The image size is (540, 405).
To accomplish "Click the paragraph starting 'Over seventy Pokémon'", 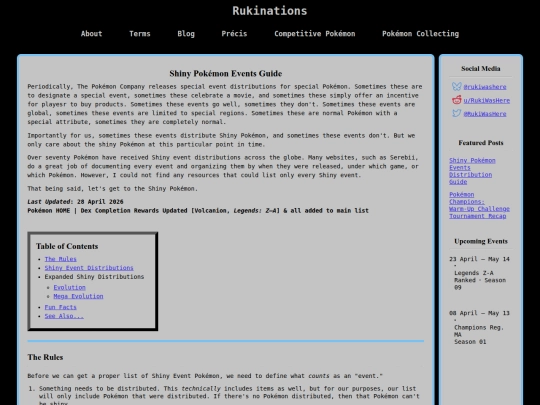I will tap(223, 166).
